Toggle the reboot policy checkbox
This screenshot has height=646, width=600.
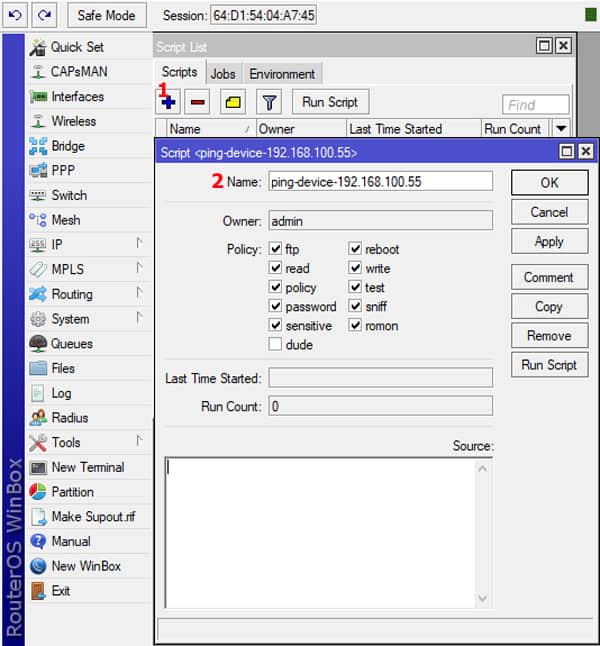tap(355, 249)
